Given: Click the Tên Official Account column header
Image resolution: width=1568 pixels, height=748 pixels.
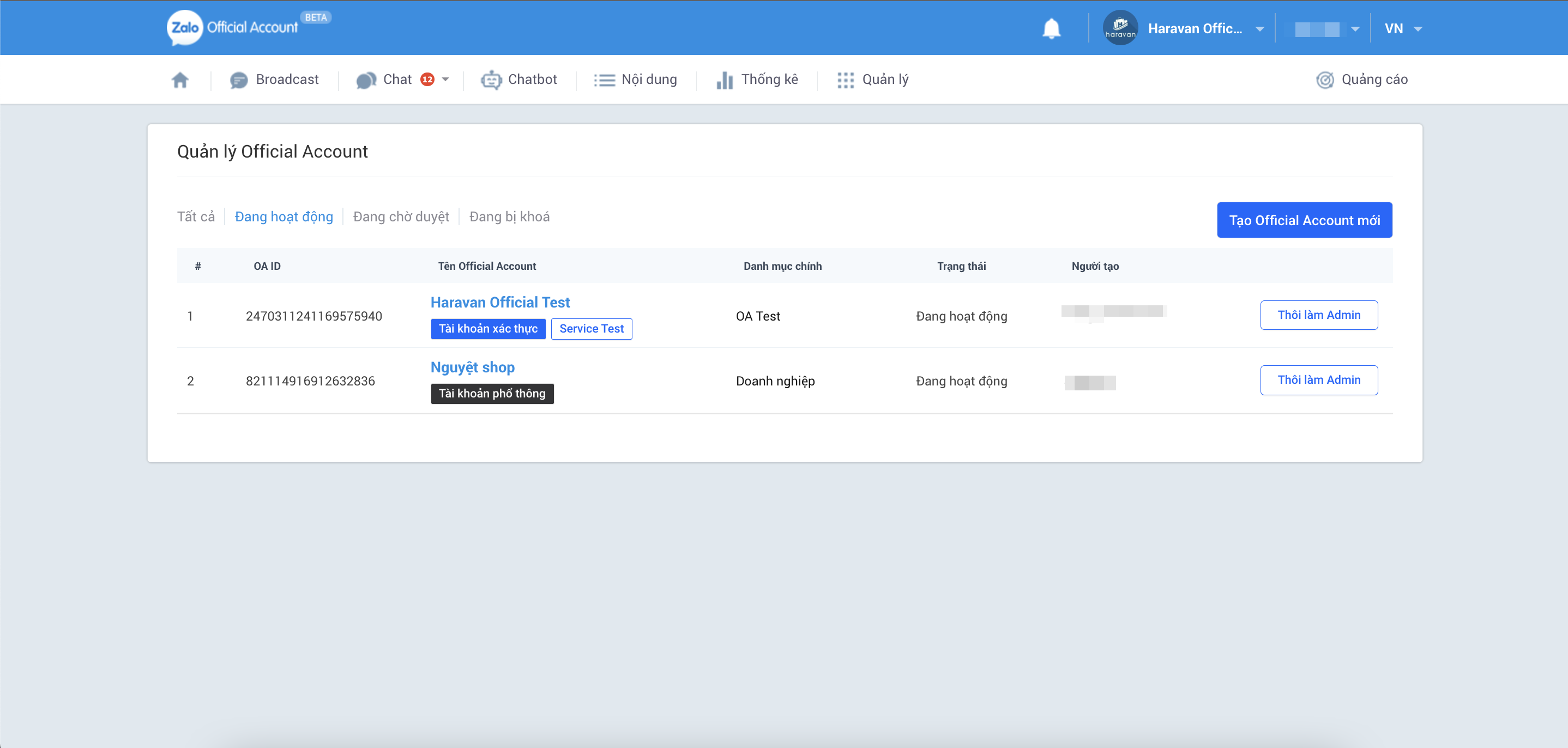Looking at the screenshot, I should 487,267.
